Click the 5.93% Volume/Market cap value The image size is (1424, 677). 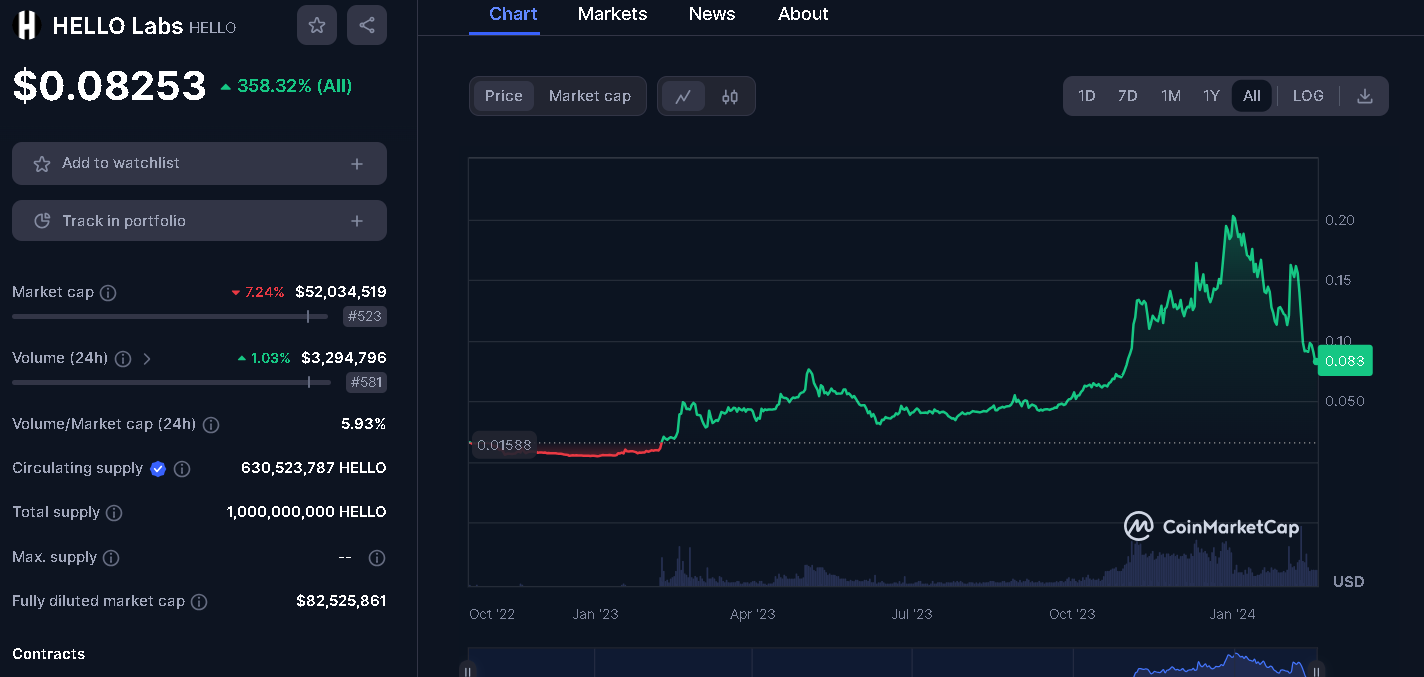364,424
